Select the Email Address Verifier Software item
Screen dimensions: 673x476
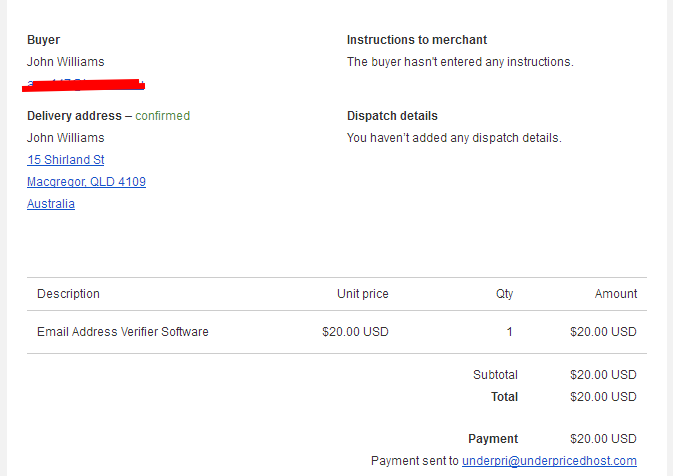pos(123,332)
